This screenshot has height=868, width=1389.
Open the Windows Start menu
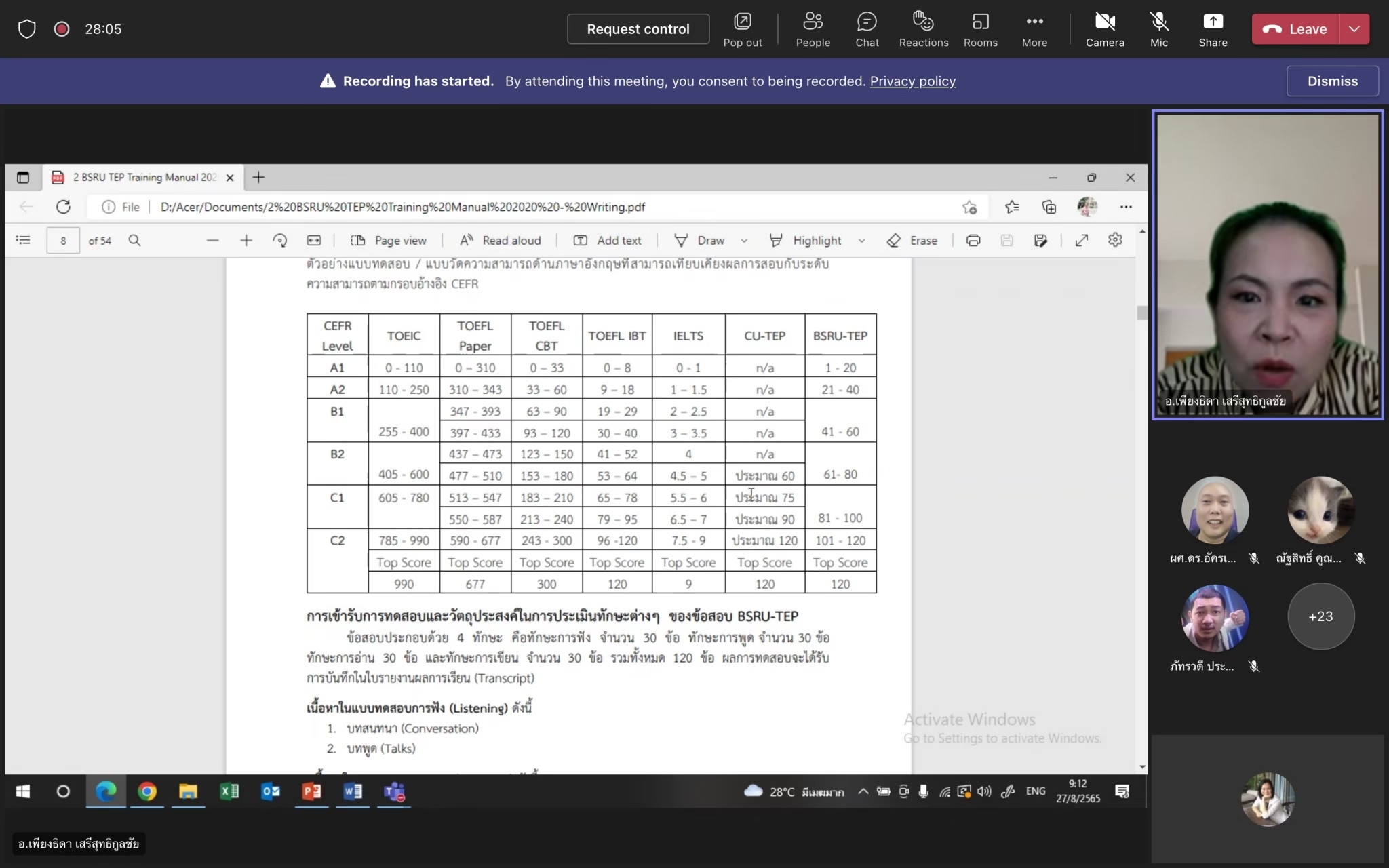pyautogui.click(x=22, y=791)
